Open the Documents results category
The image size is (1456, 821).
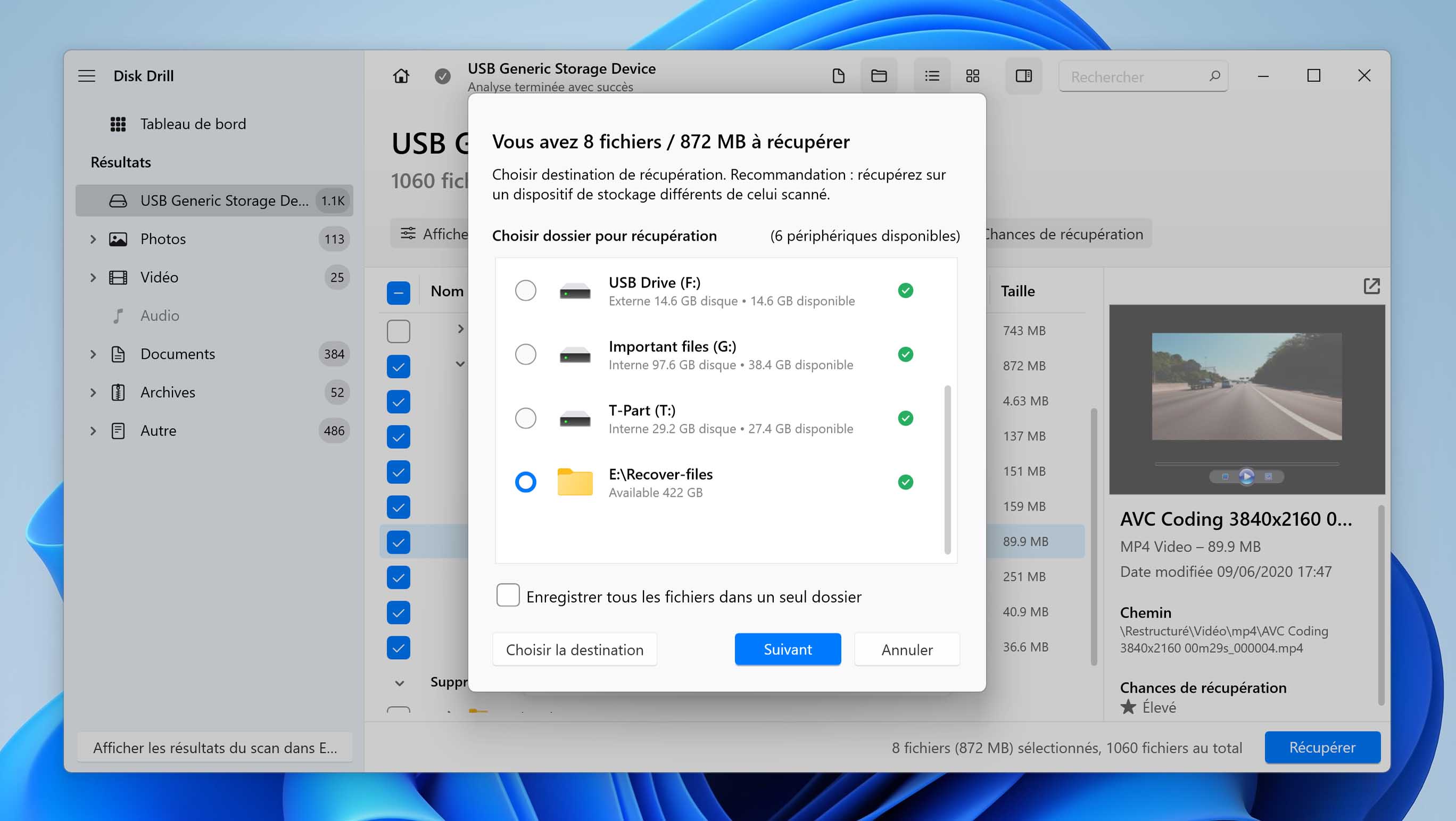pyautogui.click(x=214, y=354)
